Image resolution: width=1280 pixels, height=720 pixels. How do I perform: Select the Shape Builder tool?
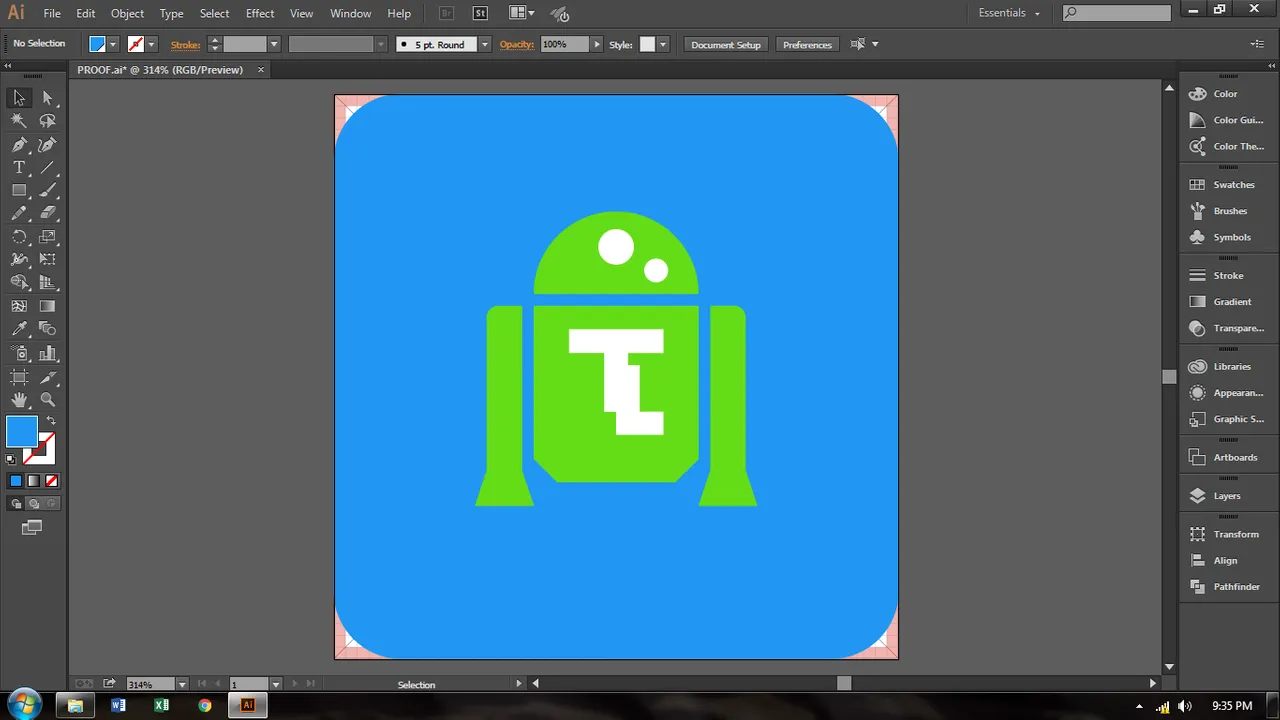(19, 283)
